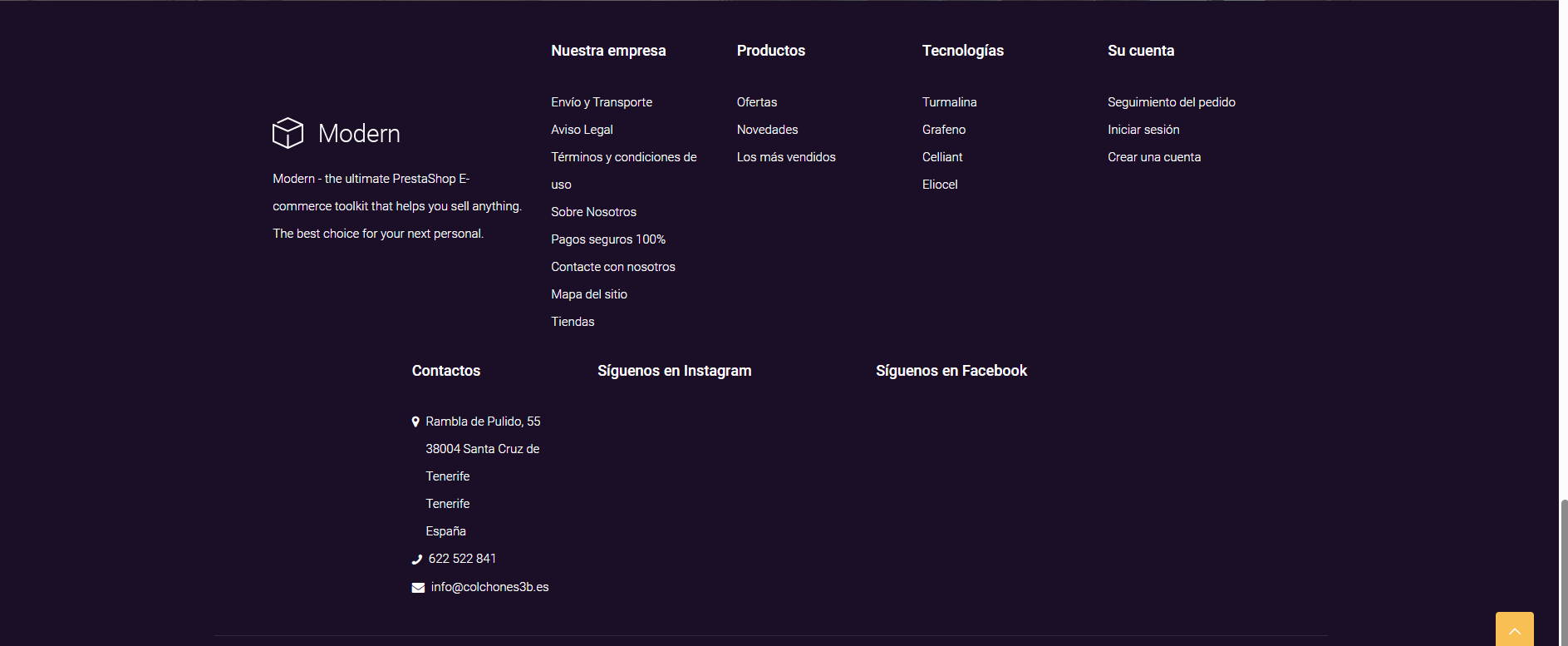The height and width of the screenshot is (646, 1568).
Task: Open the Envío y Transporte link
Action: click(x=601, y=102)
